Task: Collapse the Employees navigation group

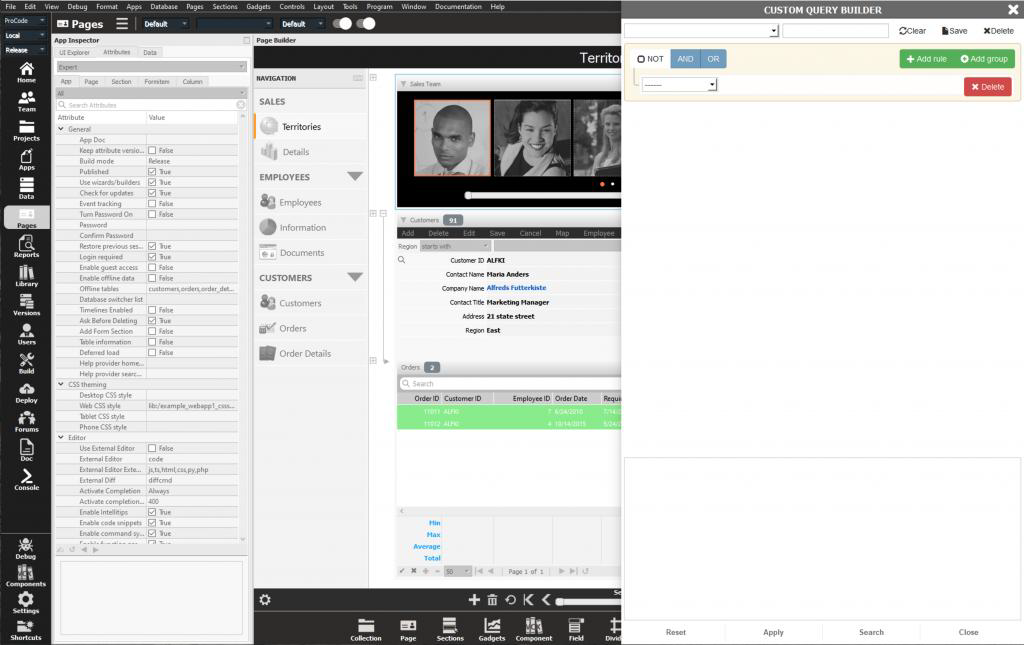Action: [x=354, y=177]
